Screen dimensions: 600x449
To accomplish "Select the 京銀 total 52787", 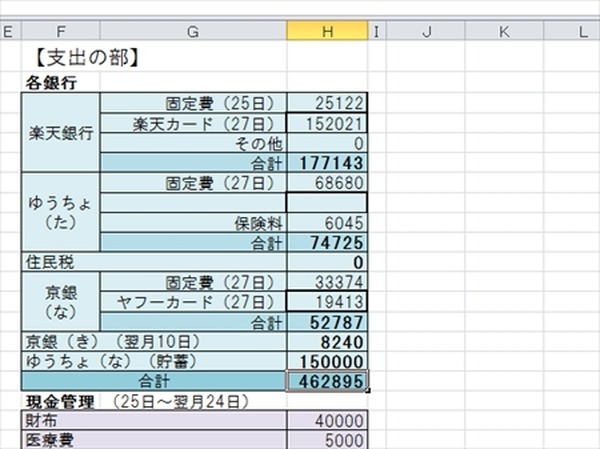I will [327, 322].
